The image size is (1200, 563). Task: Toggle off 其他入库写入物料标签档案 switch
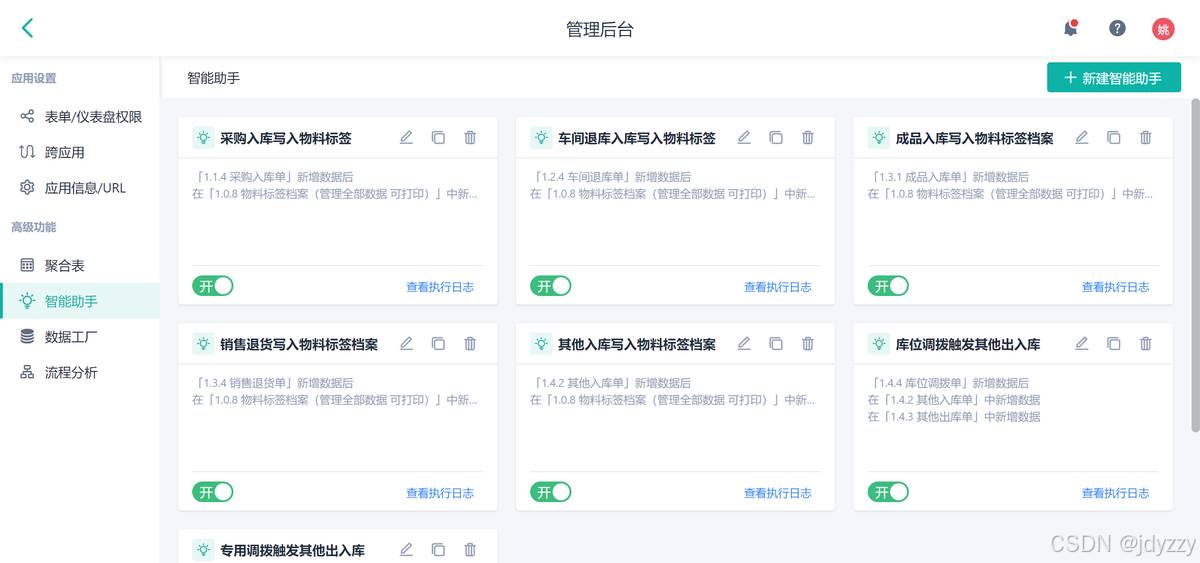coord(551,492)
